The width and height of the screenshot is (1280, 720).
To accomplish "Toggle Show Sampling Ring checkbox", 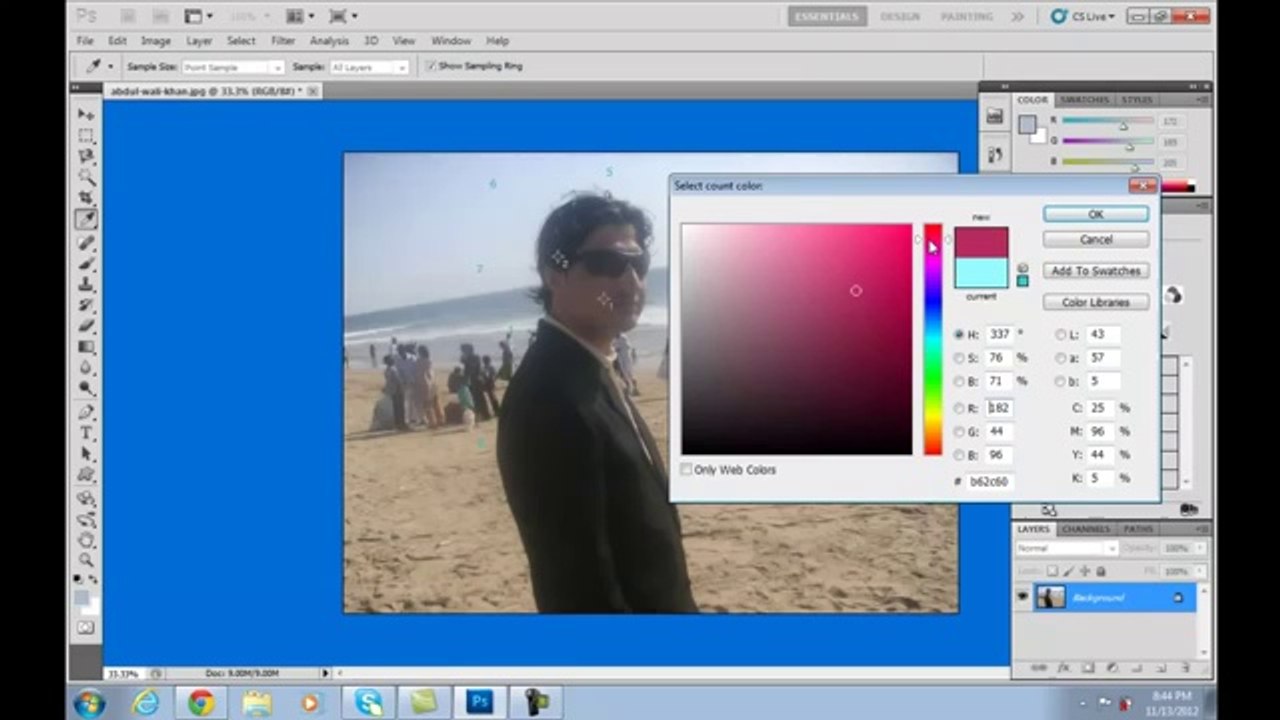I will pos(430,66).
